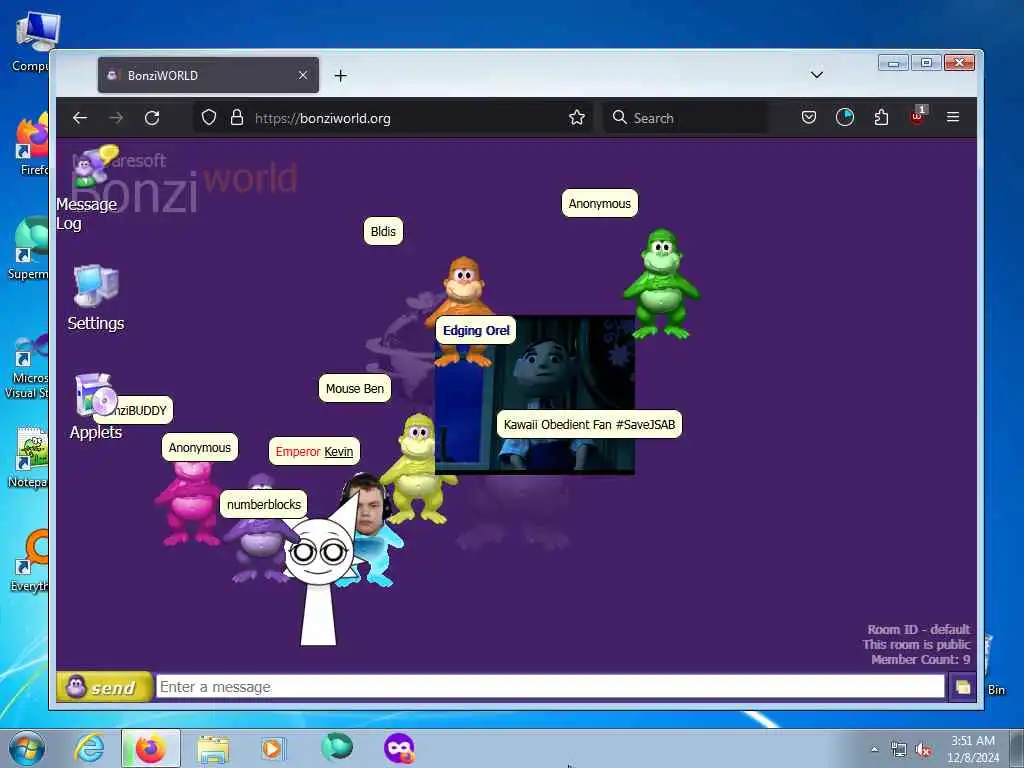This screenshot has width=1024, height=768.
Task: Click the numberblocks name tag
Action: point(264,504)
